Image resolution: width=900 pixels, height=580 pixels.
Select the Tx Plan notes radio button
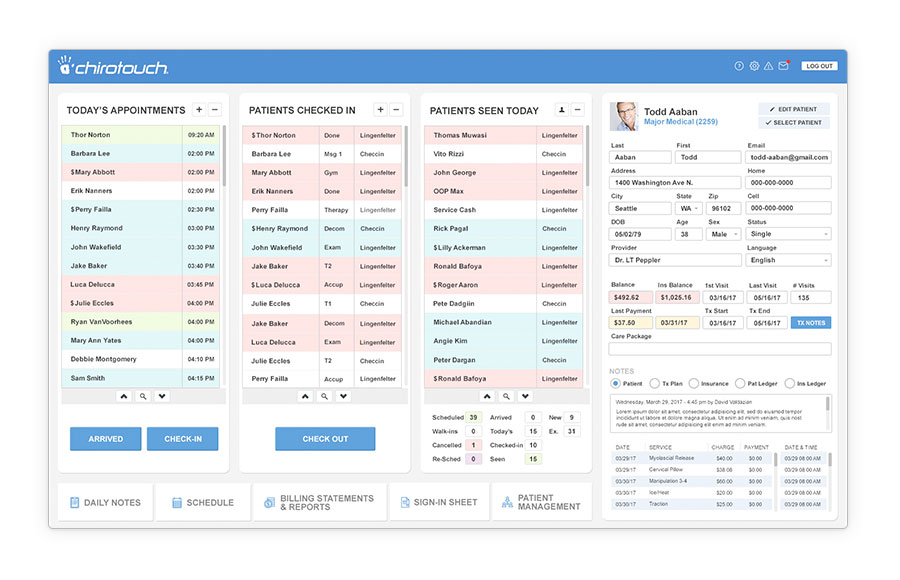pyautogui.click(x=654, y=383)
